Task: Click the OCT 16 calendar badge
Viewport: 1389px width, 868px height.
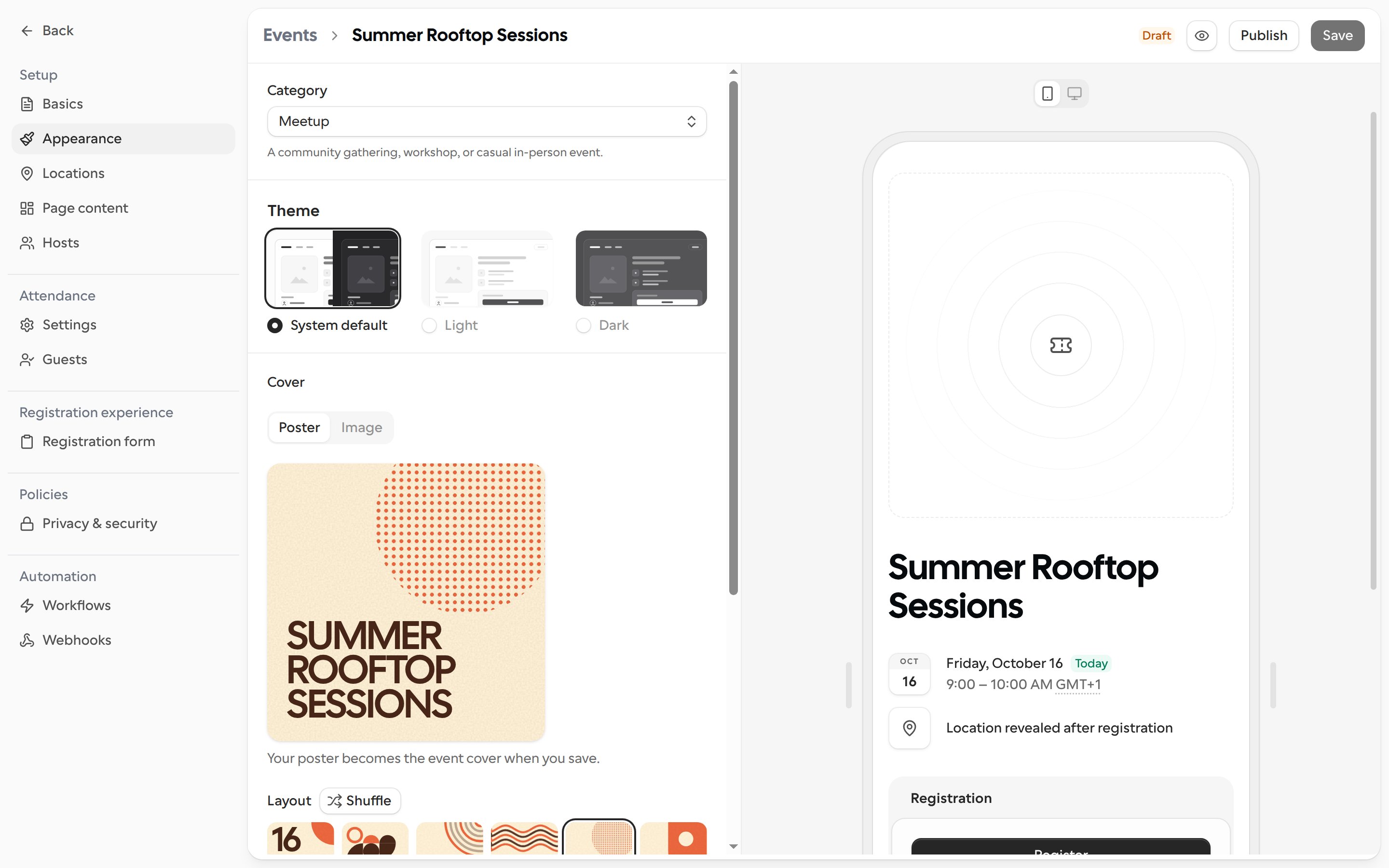Action: coord(909,674)
